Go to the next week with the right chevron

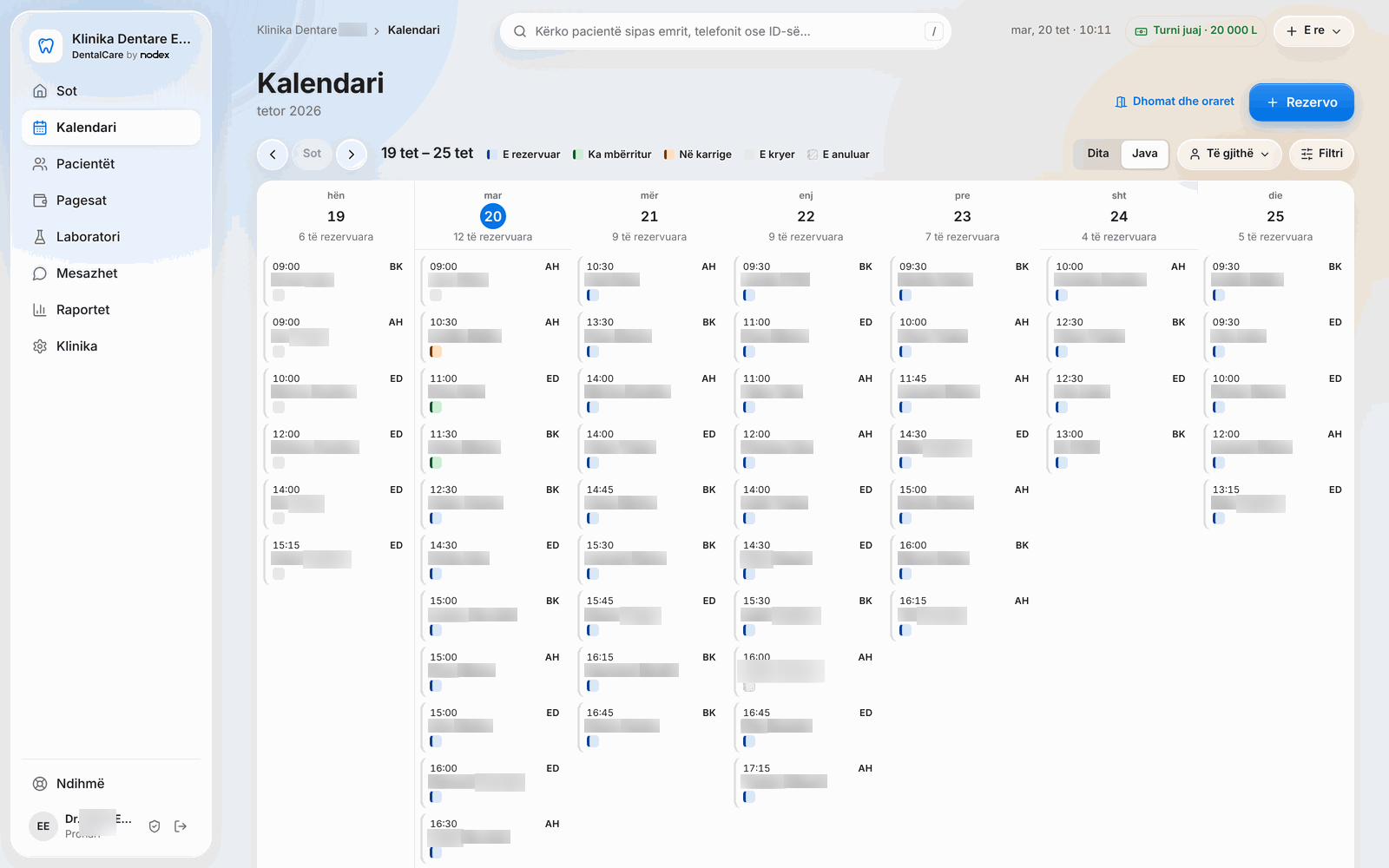pyautogui.click(x=352, y=155)
